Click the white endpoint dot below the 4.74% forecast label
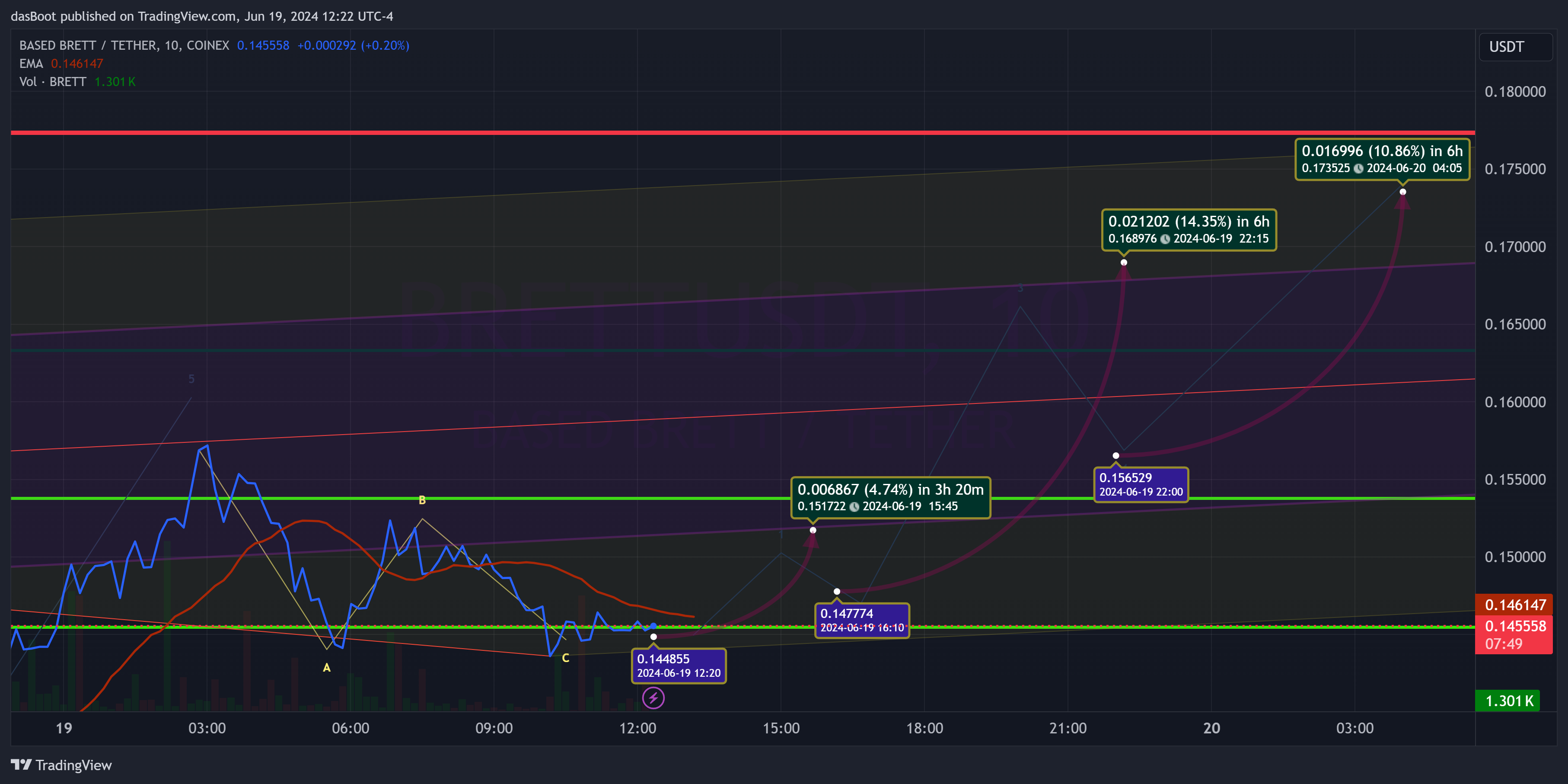1568x784 pixels. [x=813, y=530]
